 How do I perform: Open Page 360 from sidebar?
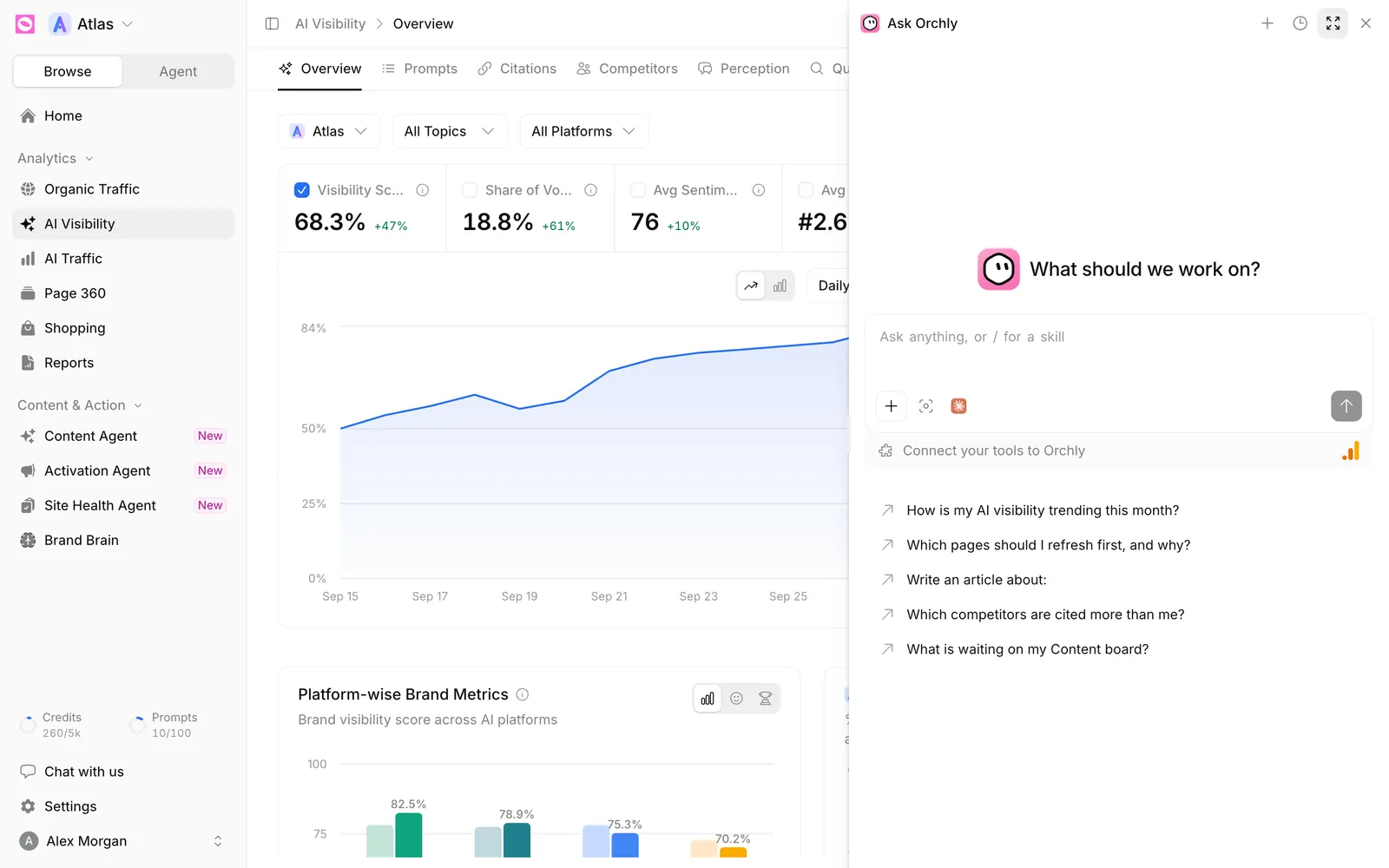coord(123,293)
